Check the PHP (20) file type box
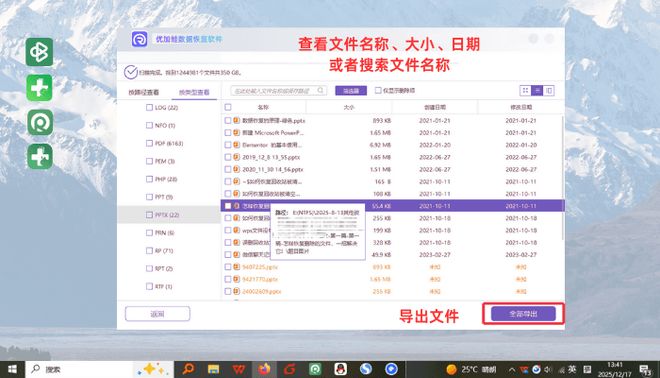660x378 pixels. pos(149,179)
